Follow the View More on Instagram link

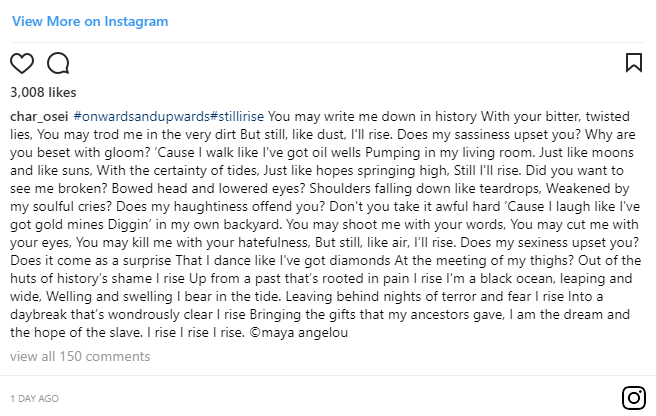pos(90,21)
